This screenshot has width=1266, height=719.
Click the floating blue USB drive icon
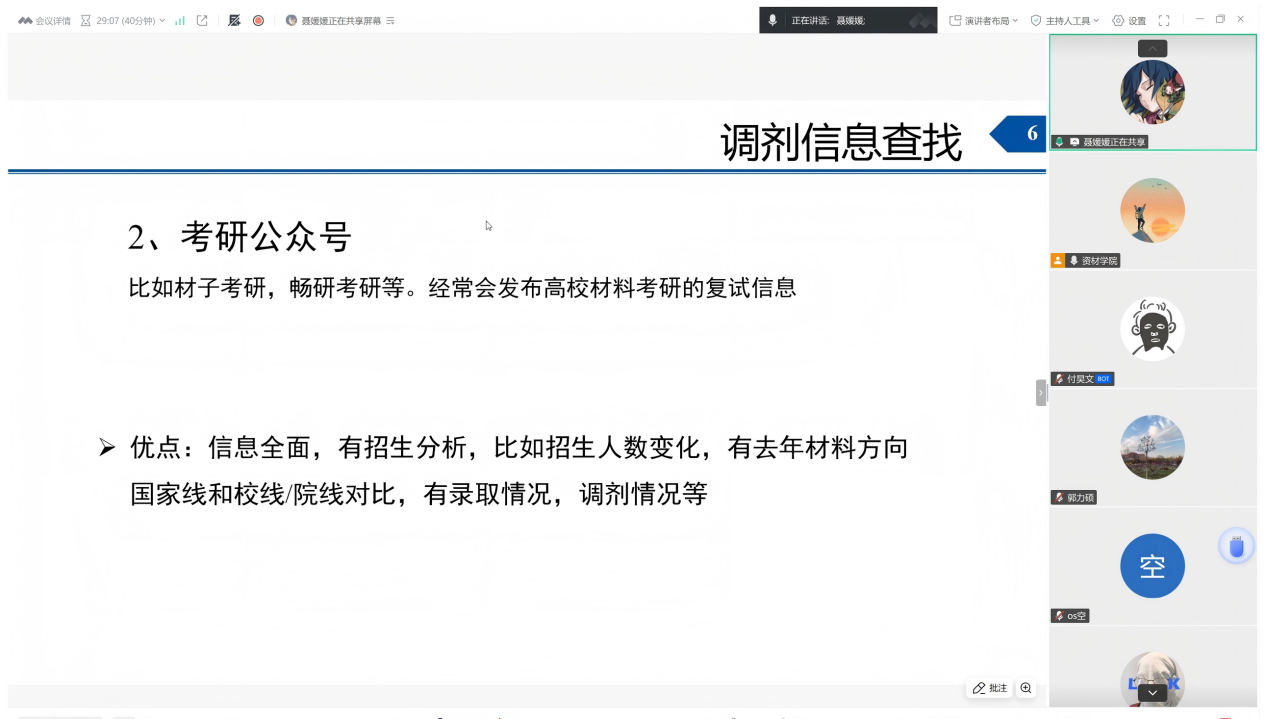[x=1237, y=546]
